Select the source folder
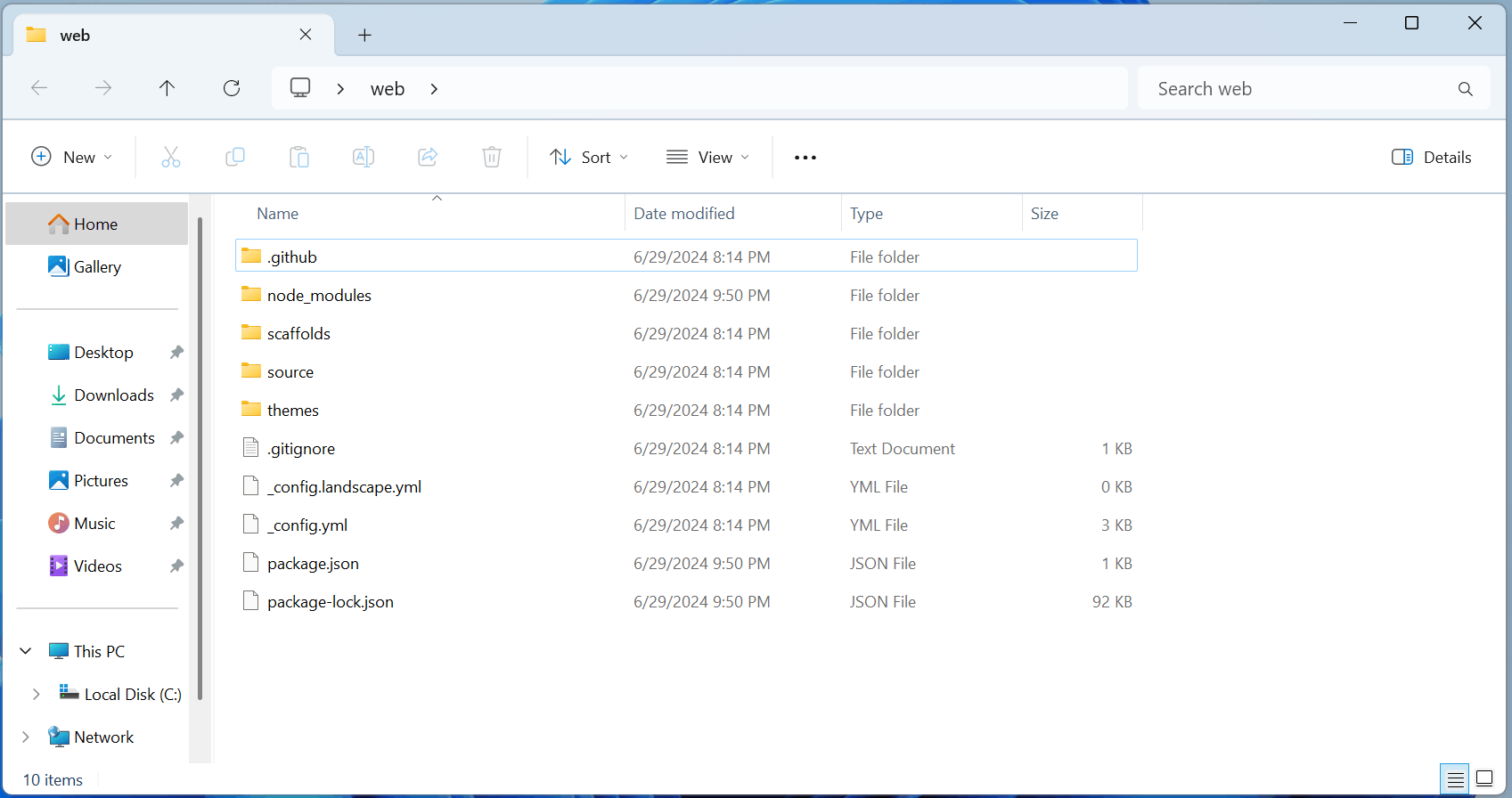The height and width of the screenshot is (798, 1512). (x=686, y=371)
